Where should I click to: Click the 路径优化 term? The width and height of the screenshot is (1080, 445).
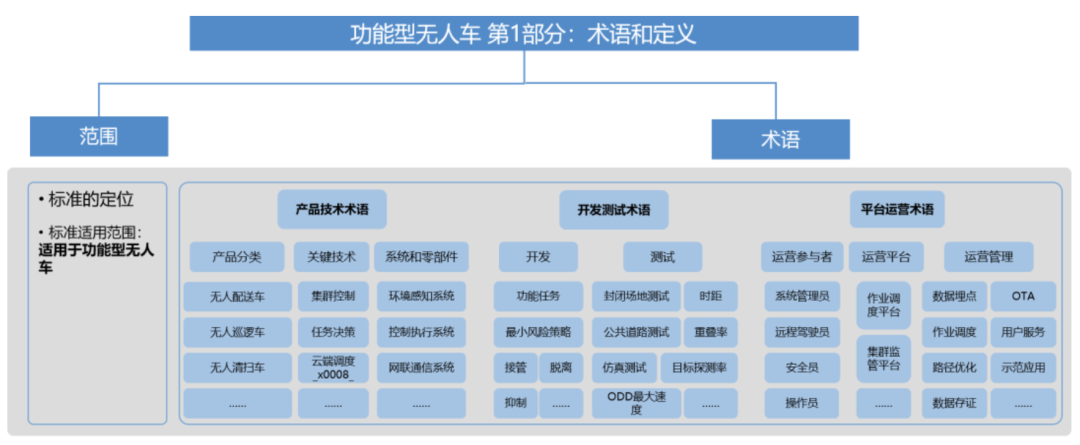point(955,368)
